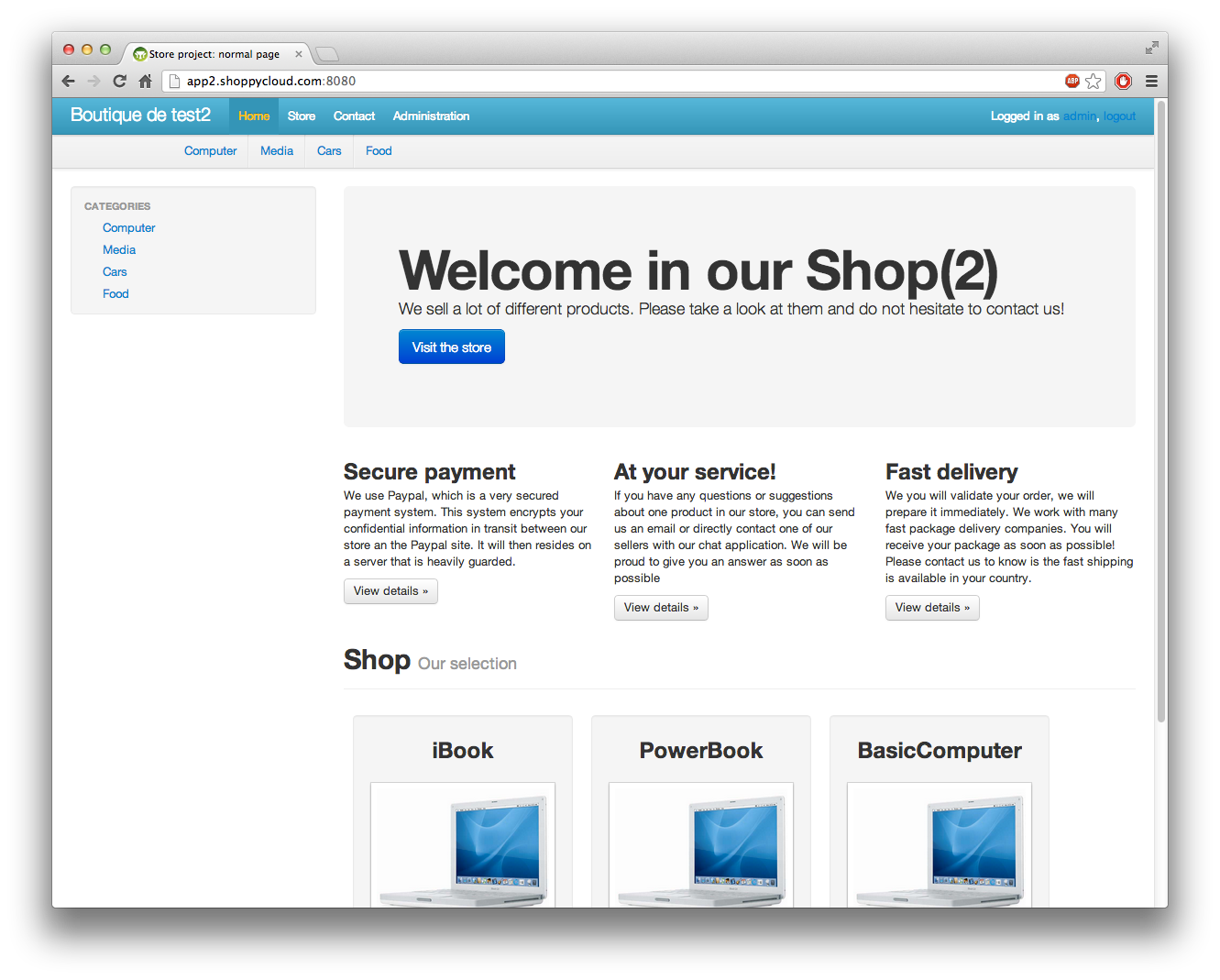This screenshot has height=980, width=1220.
Task: View details for Fast delivery
Action: 932,608
